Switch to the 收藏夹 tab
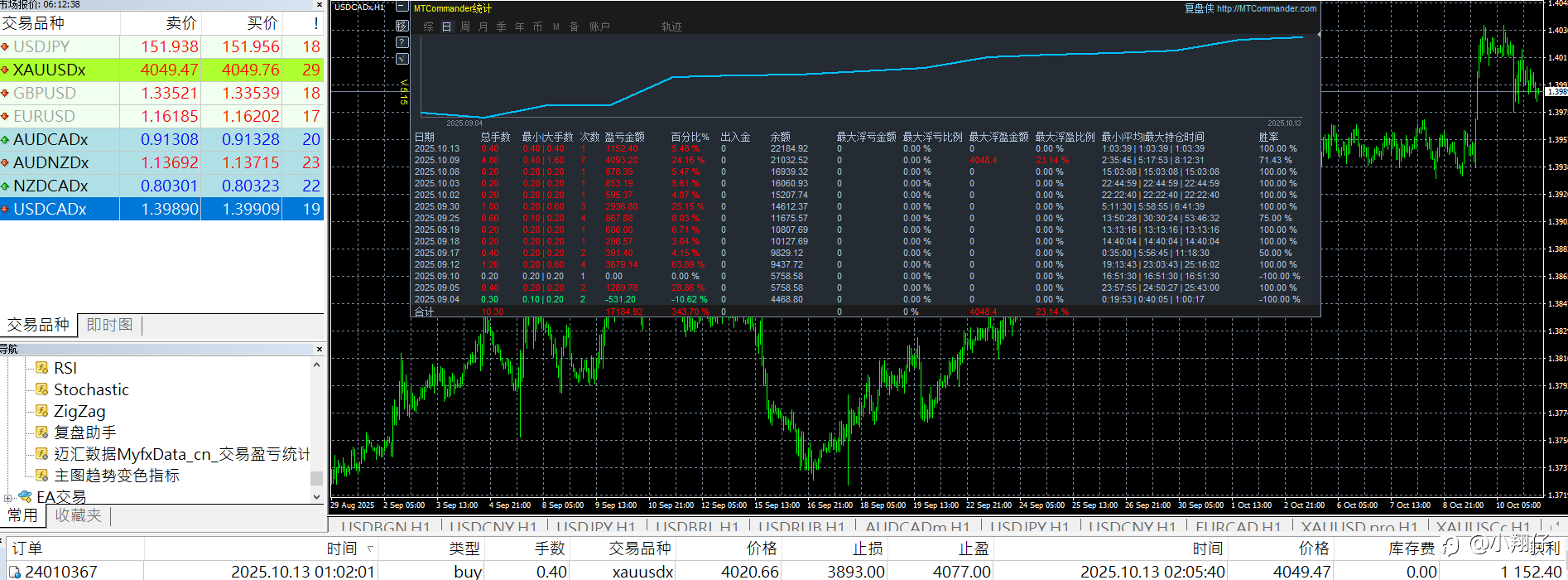This screenshot has width=1568, height=580. (78, 515)
